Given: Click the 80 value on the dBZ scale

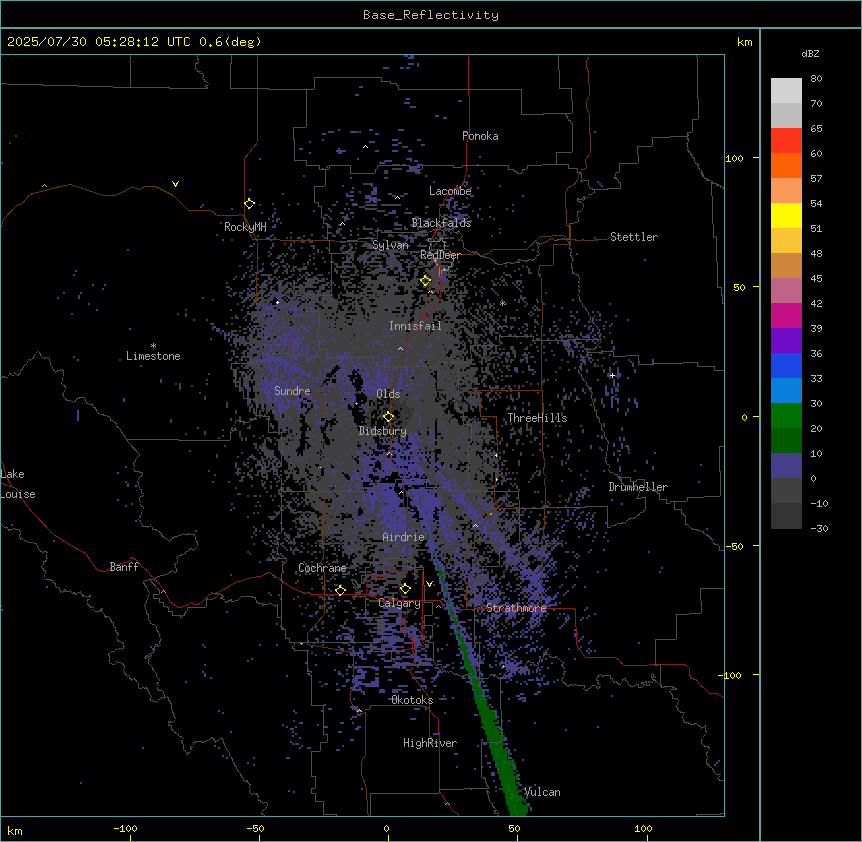Looking at the screenshot, I should click(816, 79).
